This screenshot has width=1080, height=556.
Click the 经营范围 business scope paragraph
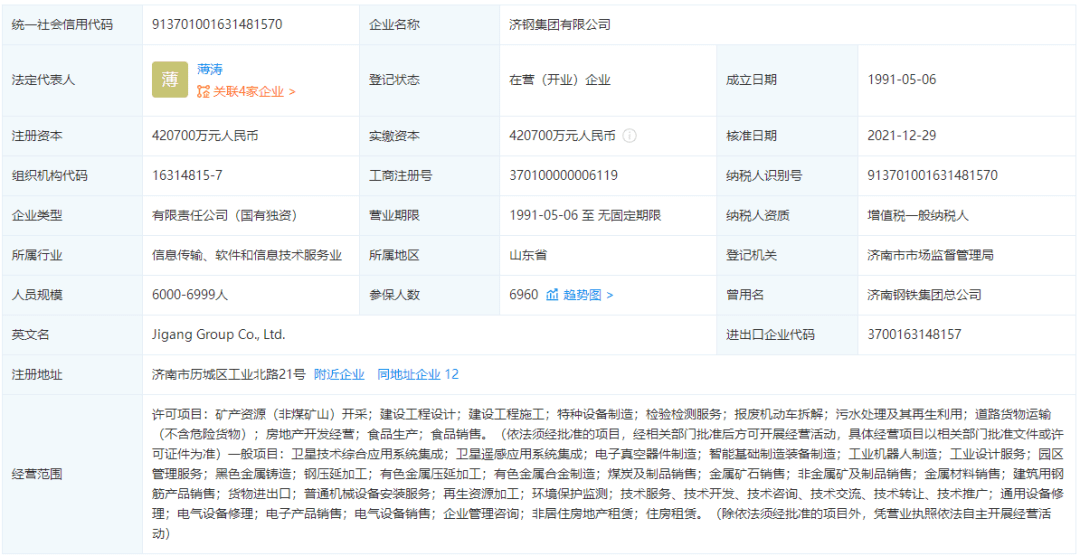point(609,474)
